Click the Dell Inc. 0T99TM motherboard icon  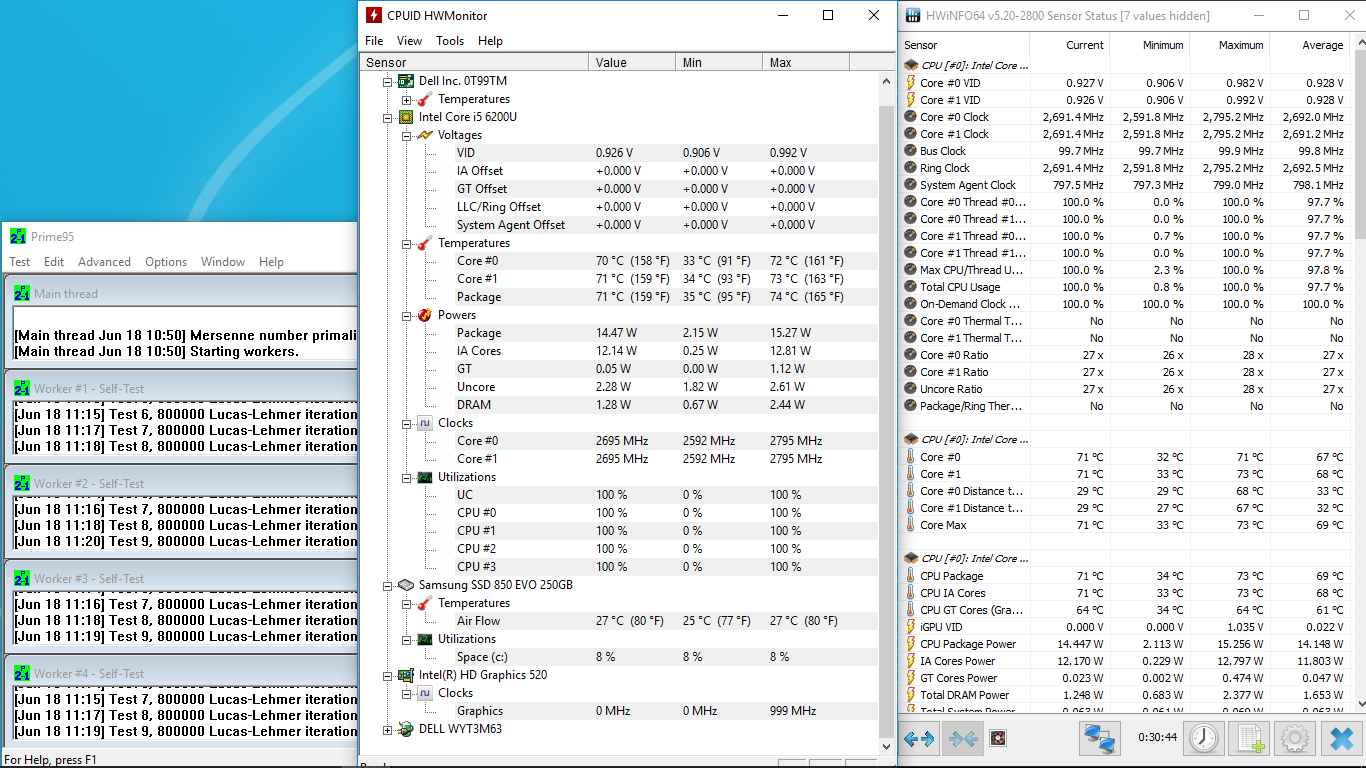(x=406, y=81)
